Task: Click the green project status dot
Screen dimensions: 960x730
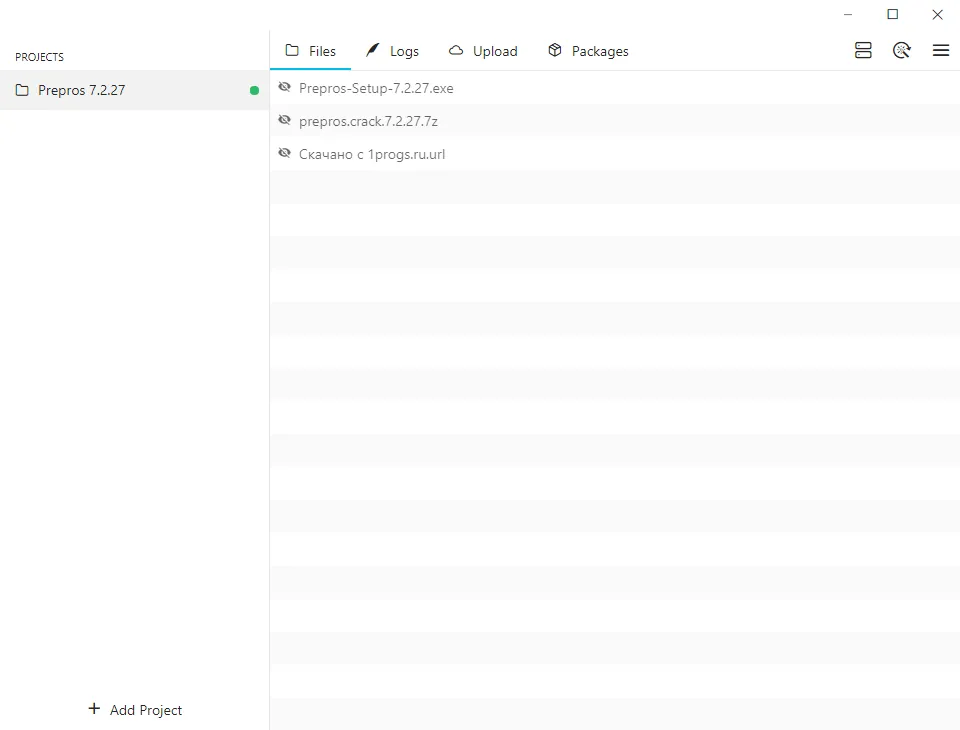Action: tap(255, 91)
